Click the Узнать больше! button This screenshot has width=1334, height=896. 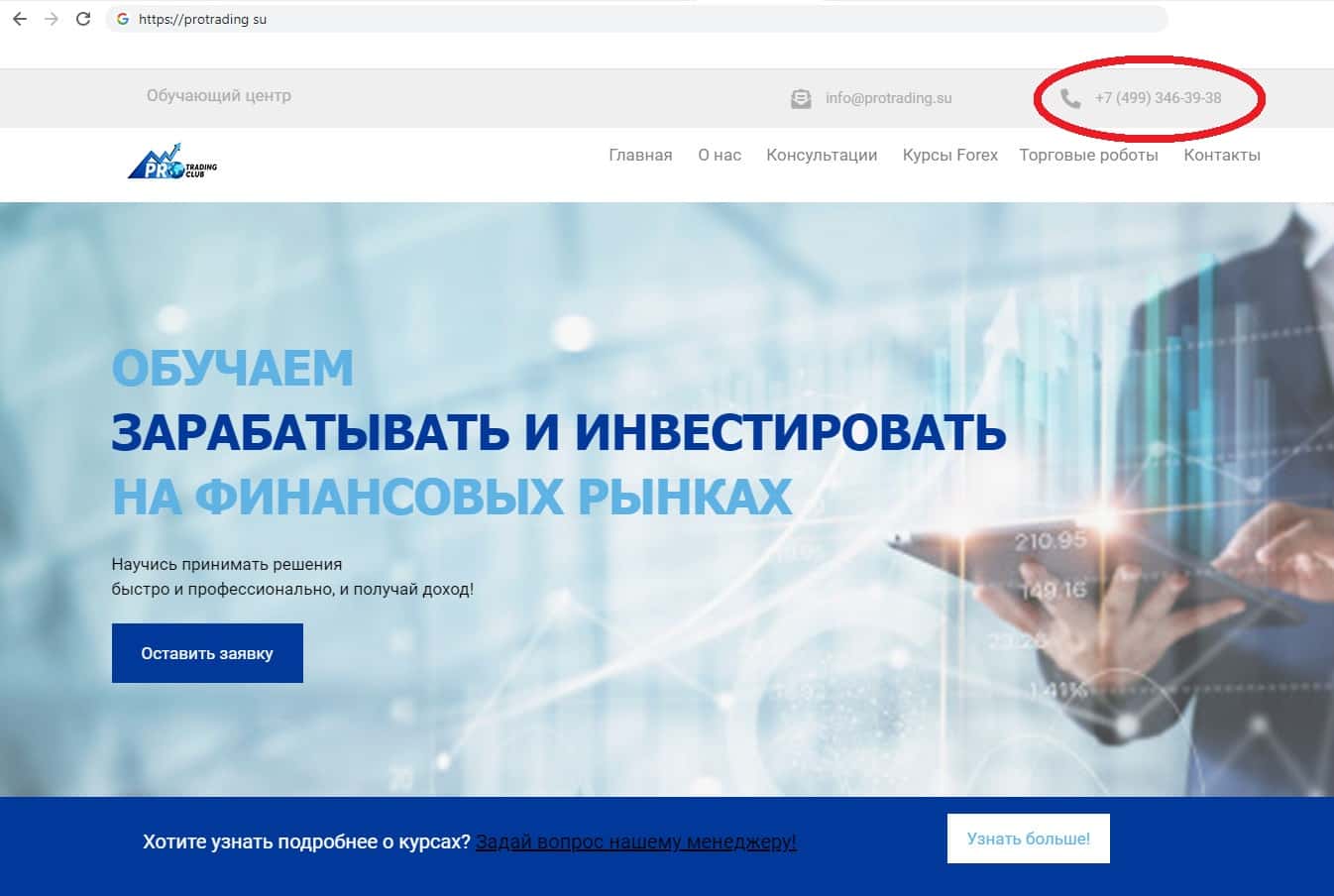1029,839
